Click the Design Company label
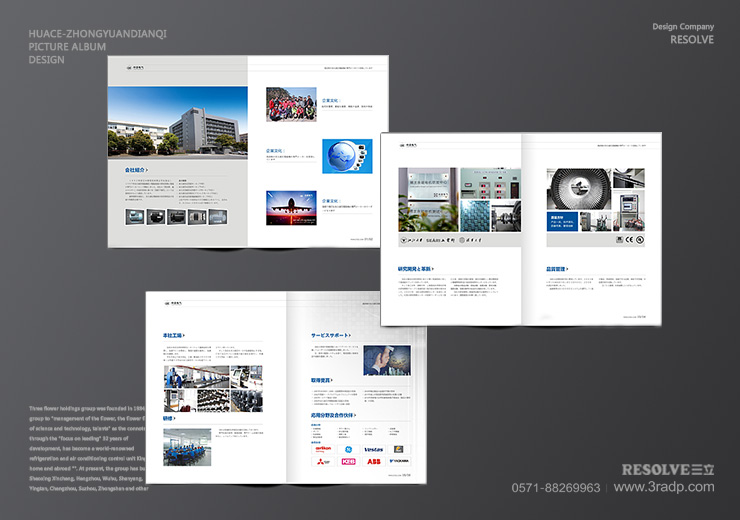Image resolution: width=740 pixels, height=520 pixels. click(x=683, y=26)
